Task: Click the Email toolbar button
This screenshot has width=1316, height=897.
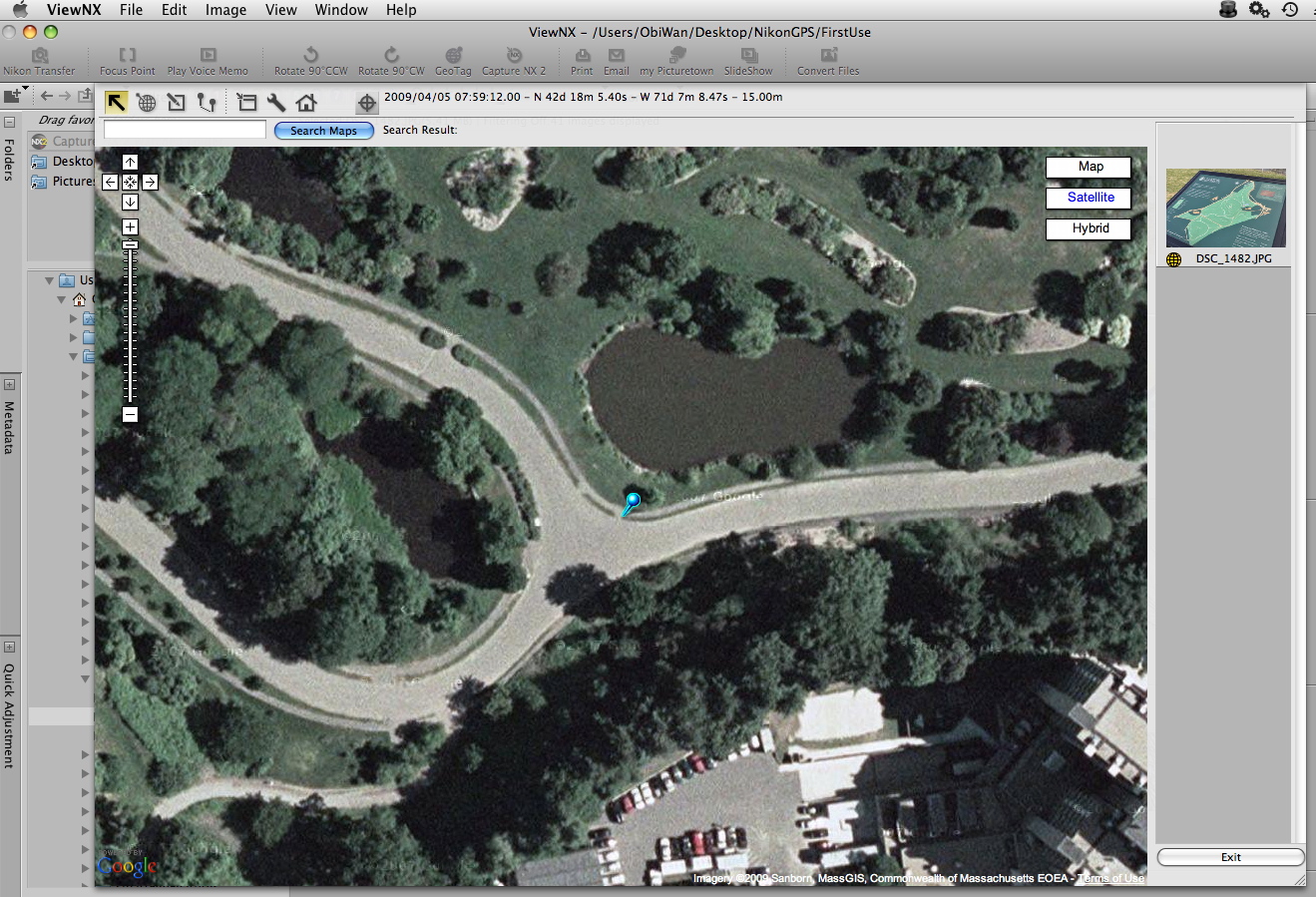Action: pyautogui.click(x=617, y=62)
